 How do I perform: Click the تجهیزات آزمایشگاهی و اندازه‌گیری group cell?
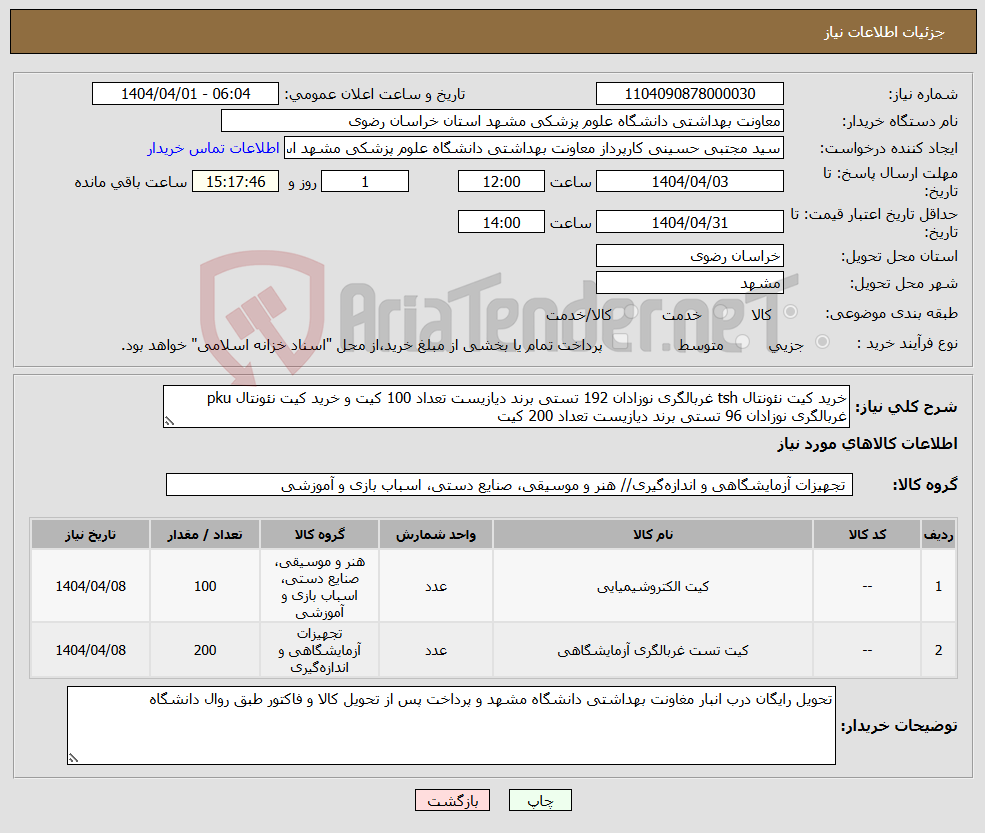point(320,650)
